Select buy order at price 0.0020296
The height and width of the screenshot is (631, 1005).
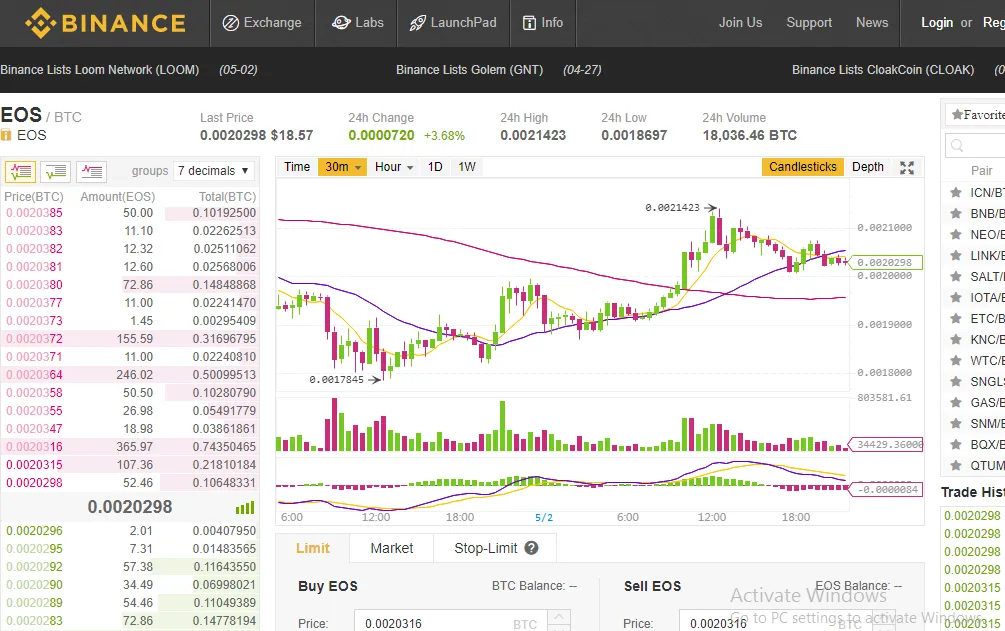[x=130, y=531]
